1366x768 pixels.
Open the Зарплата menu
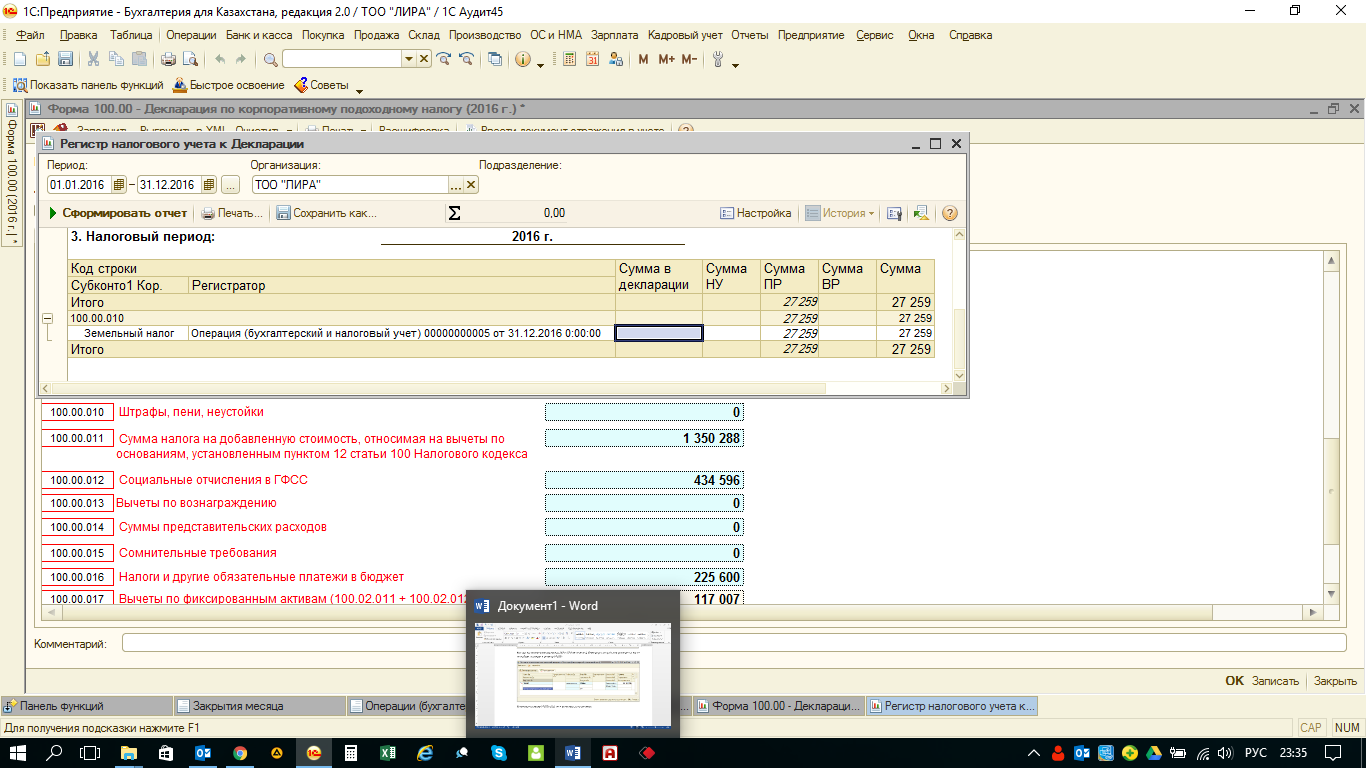[x=614, y=35]
